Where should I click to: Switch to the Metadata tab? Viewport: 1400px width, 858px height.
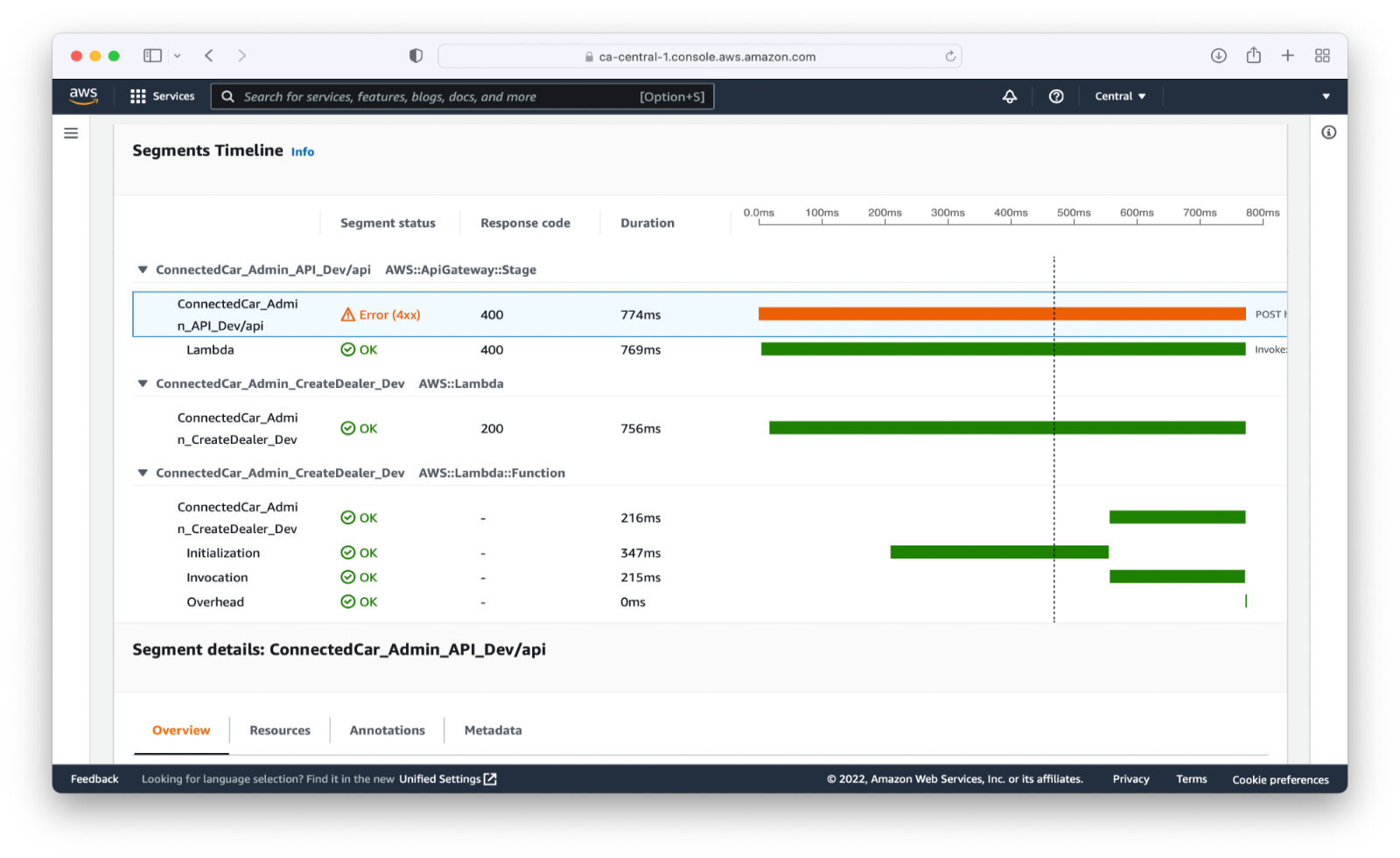point(493,730)
